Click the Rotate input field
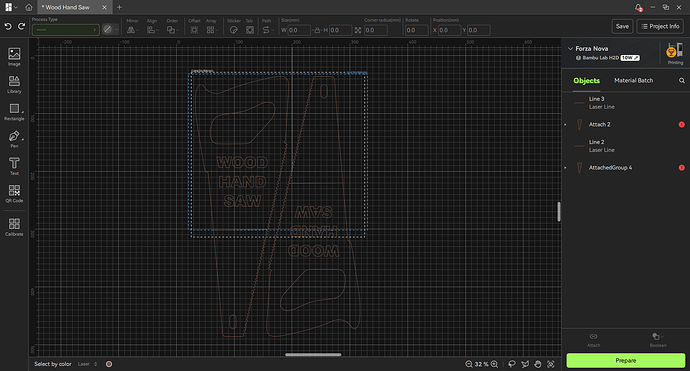 click(x=417, y=30)
